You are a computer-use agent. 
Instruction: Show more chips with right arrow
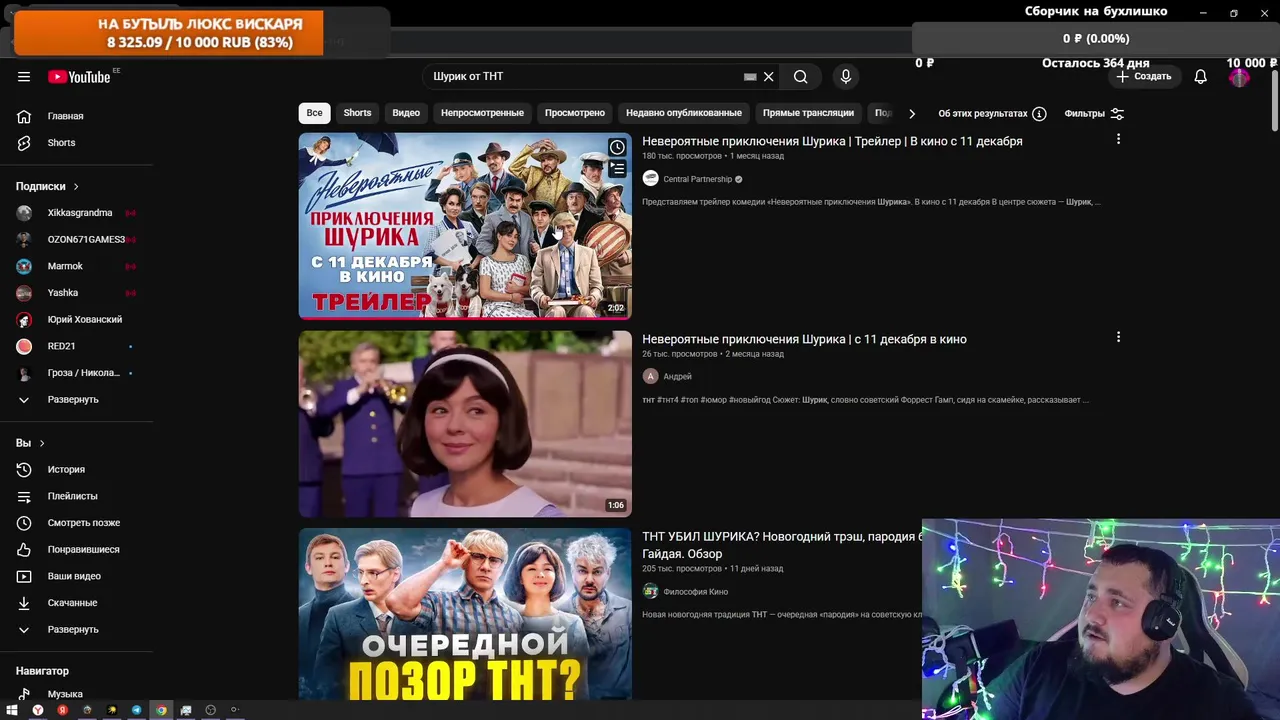click(911, 113)
